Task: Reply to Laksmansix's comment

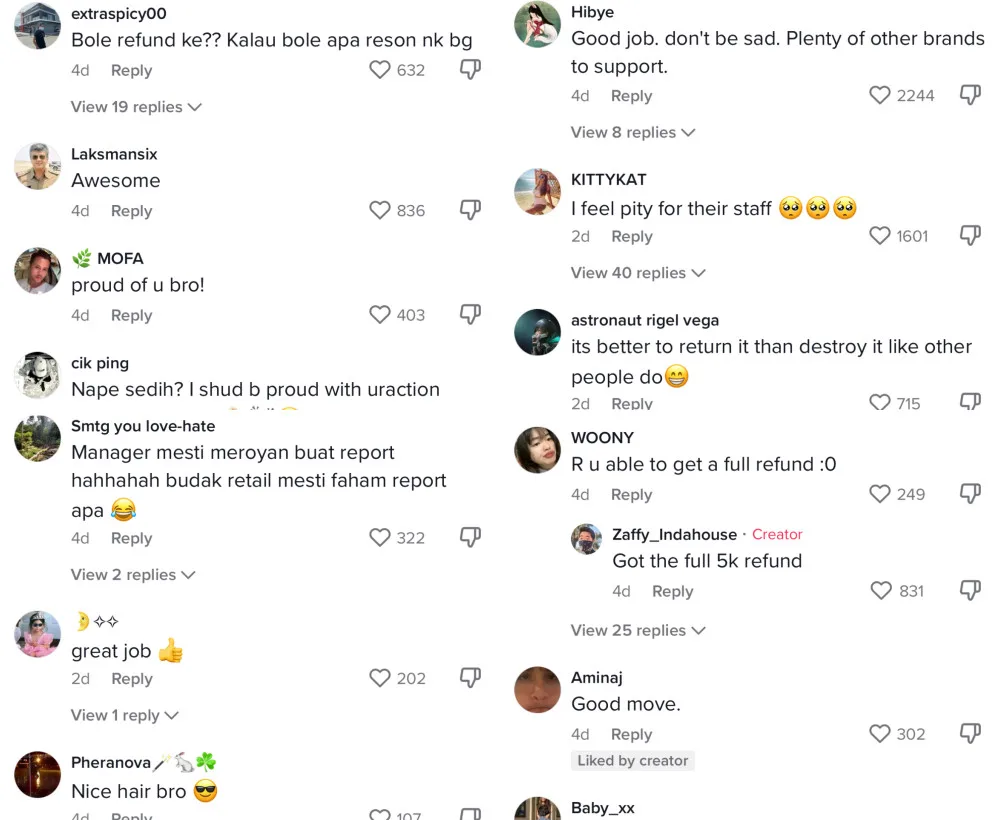Action: pos(131,211)
